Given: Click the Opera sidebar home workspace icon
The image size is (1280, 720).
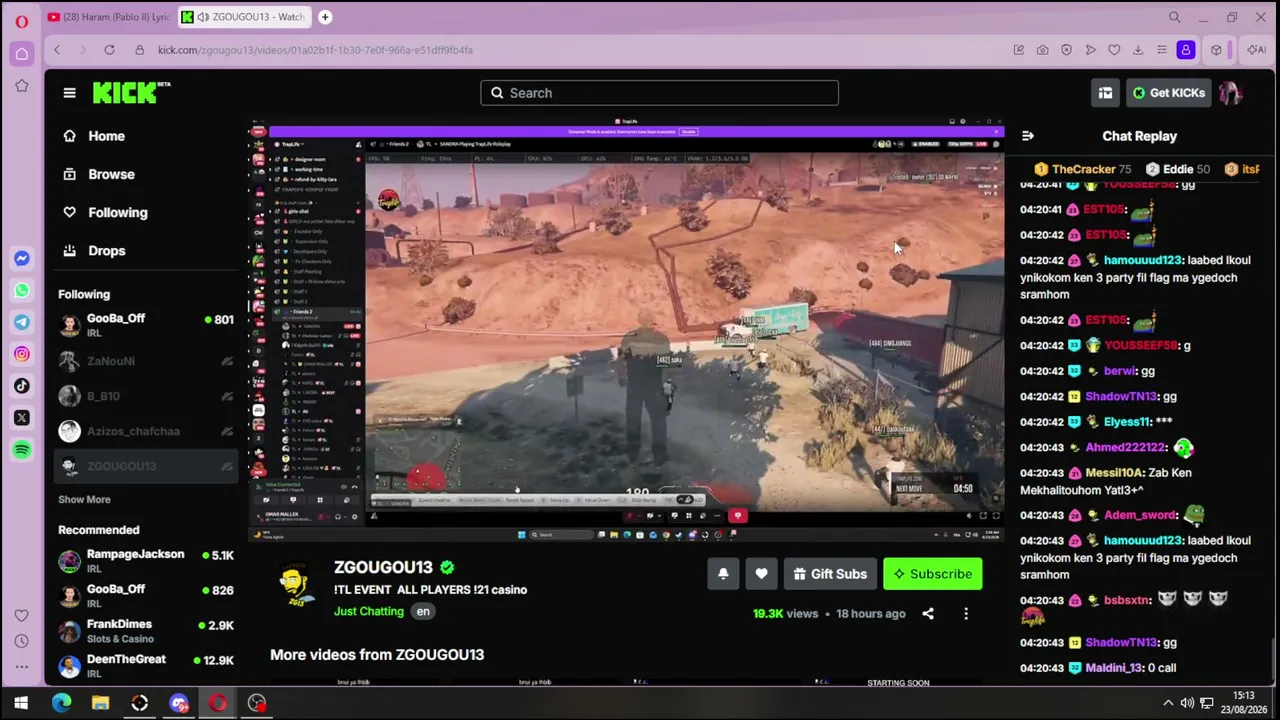Looking at the screenshot, I should (x=21, y=54).
